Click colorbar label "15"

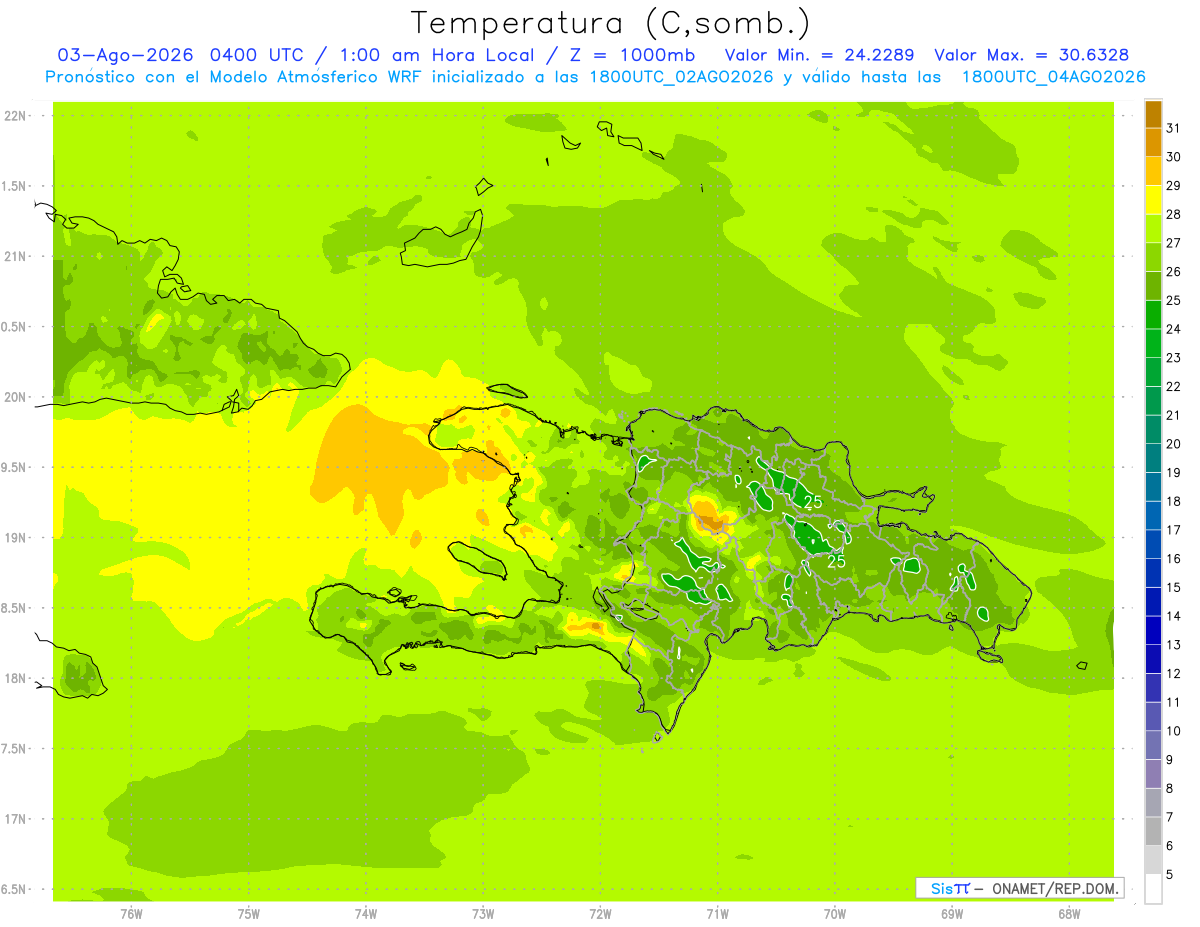coord(1174,588)
